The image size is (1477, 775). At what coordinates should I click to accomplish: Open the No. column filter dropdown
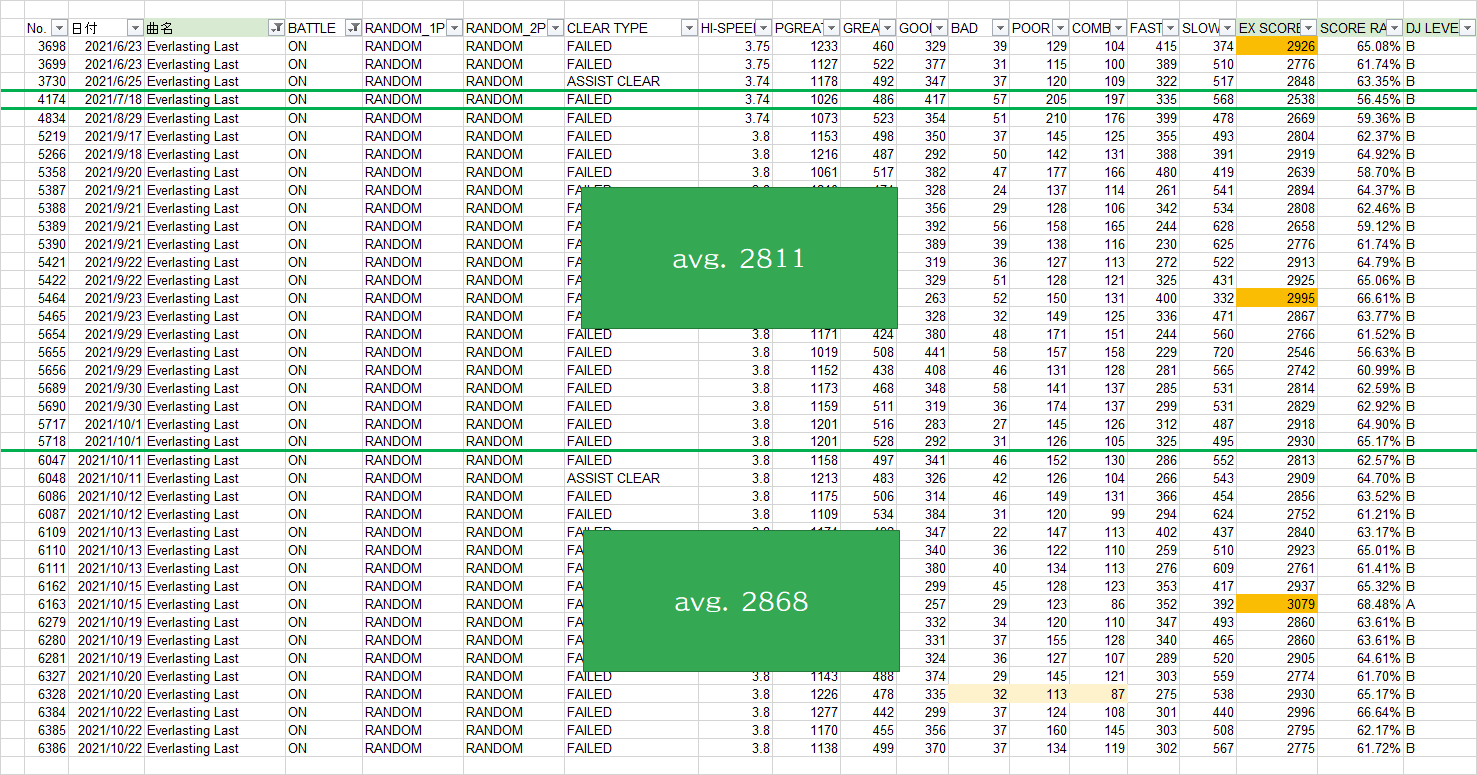click(59, 28)
